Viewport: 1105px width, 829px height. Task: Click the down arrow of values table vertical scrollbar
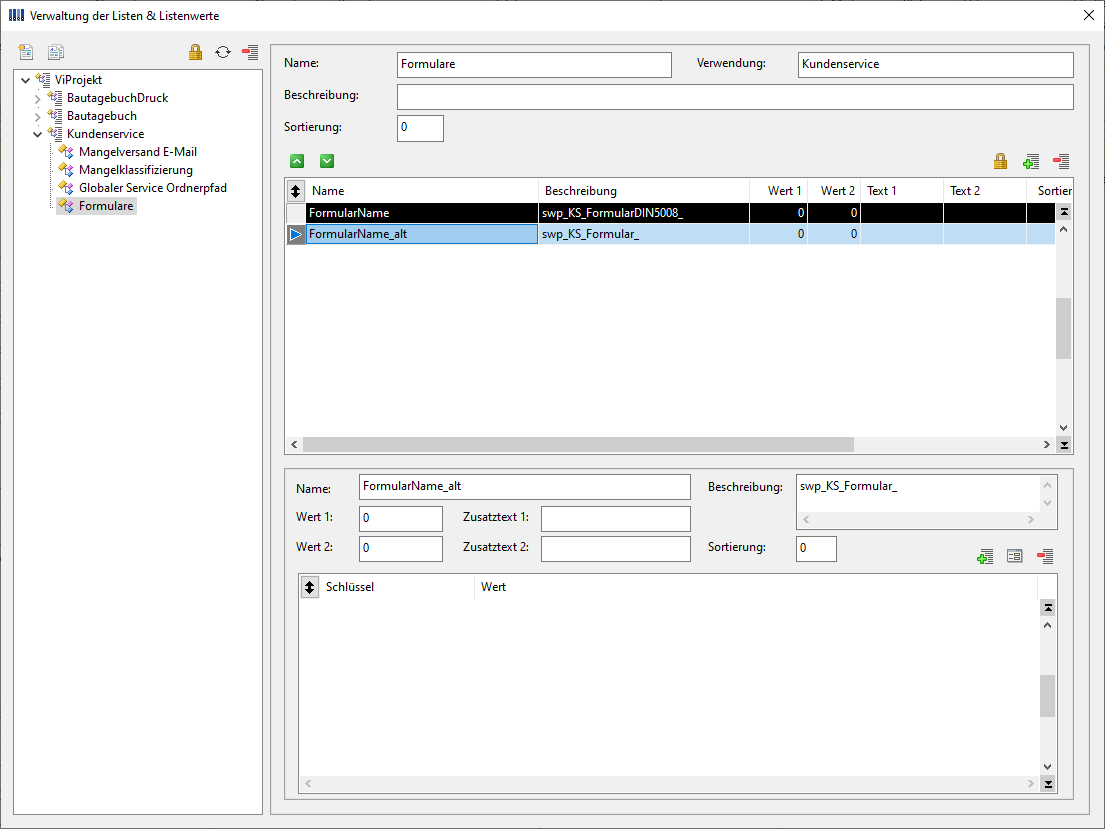[x=1064, y=428]
